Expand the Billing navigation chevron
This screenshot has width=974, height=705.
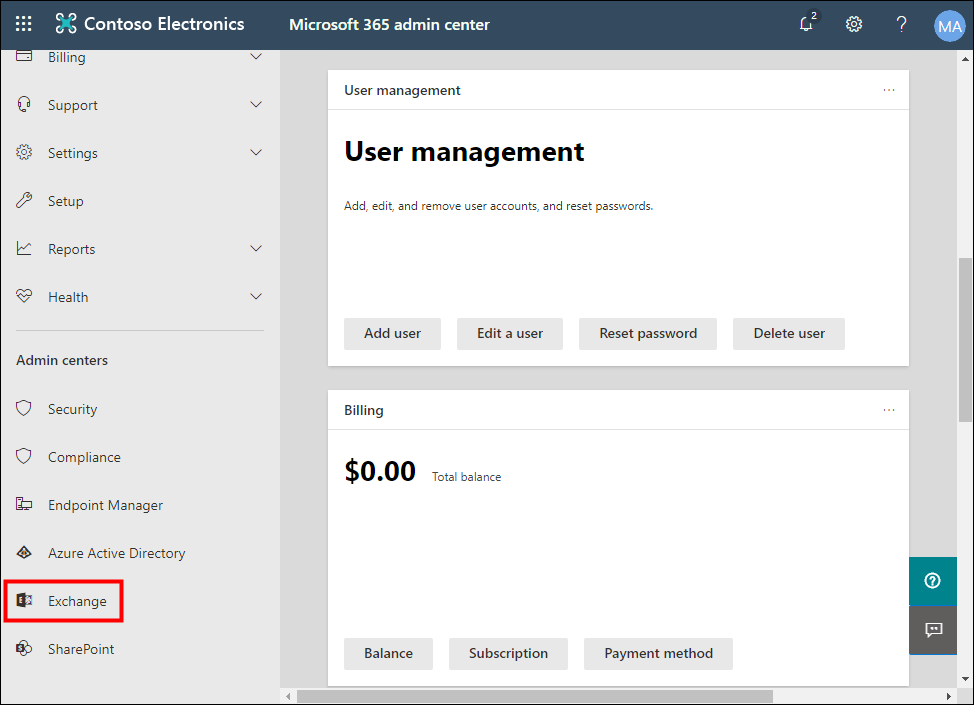click(256, 57)
